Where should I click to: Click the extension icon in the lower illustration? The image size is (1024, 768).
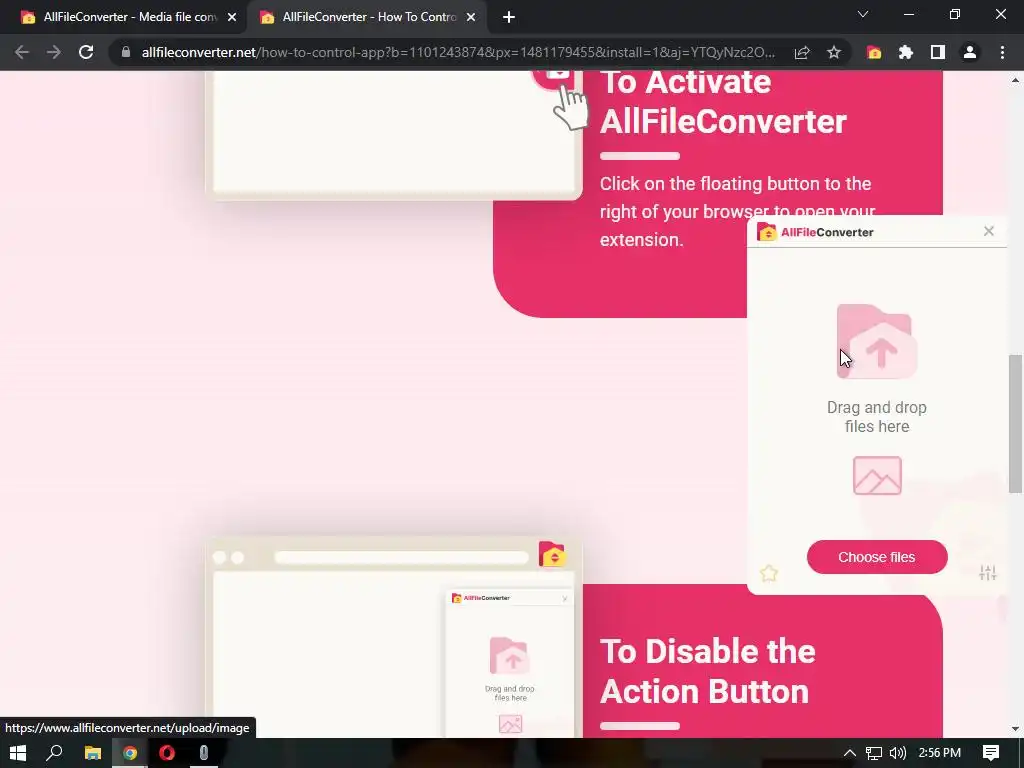[552, 554]
